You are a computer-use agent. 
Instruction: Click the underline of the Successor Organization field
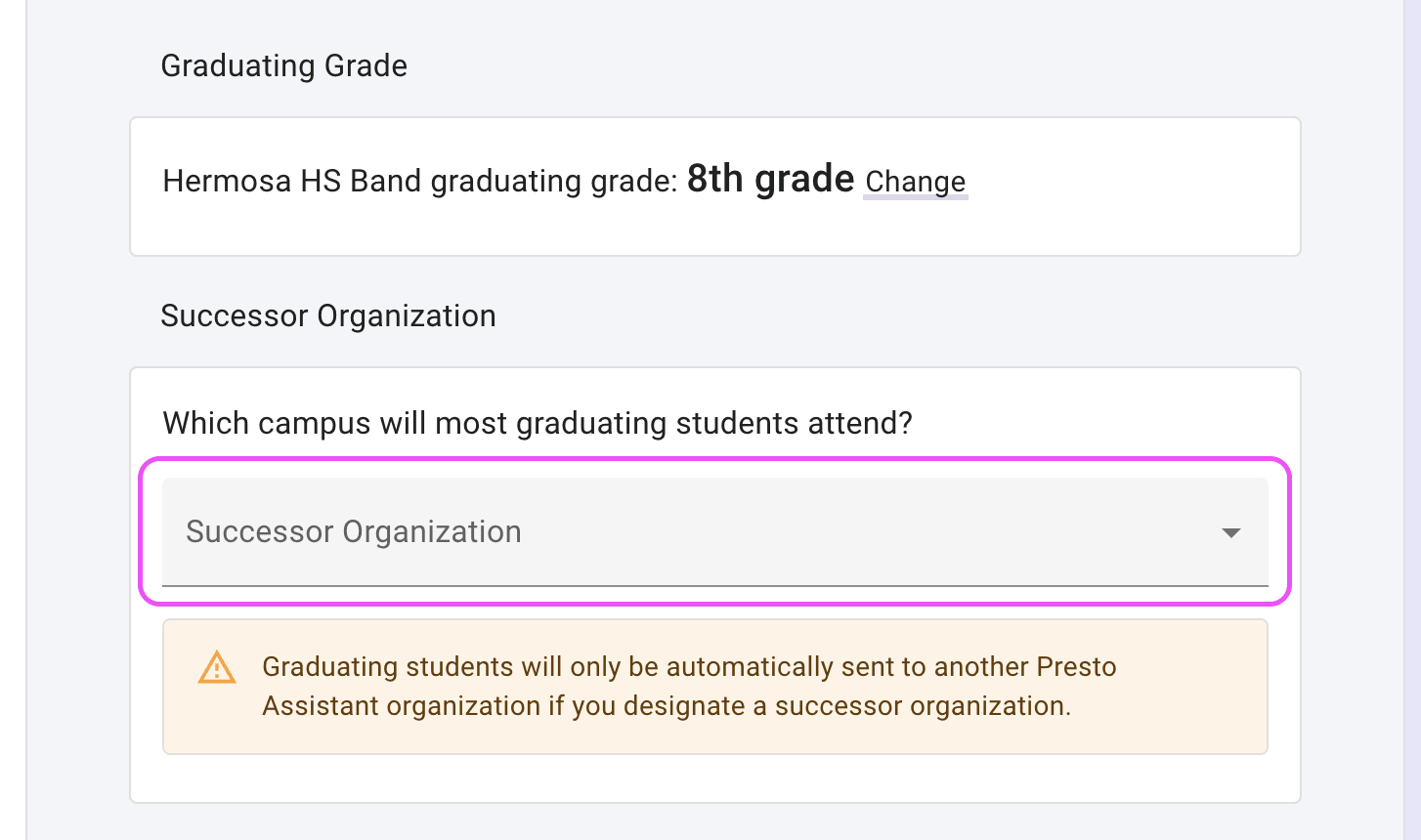tap(714, 586)
